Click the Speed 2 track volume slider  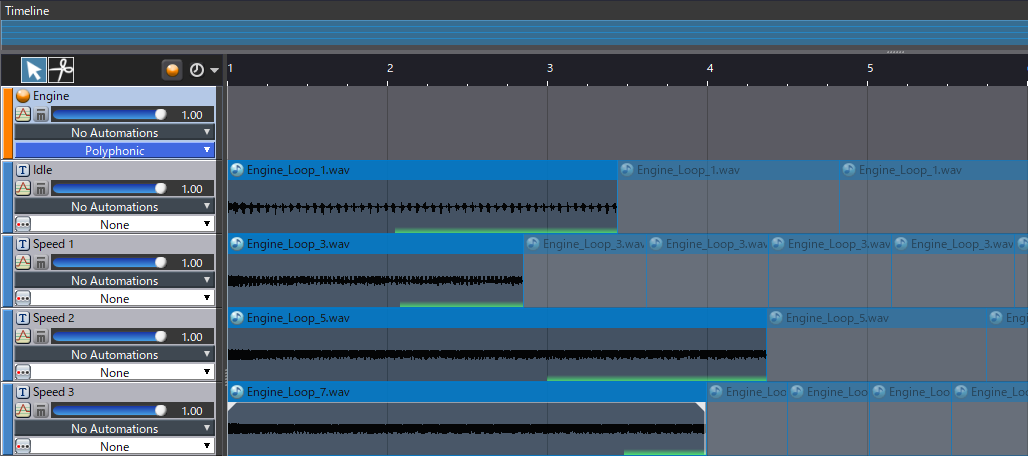coord(109,337)
